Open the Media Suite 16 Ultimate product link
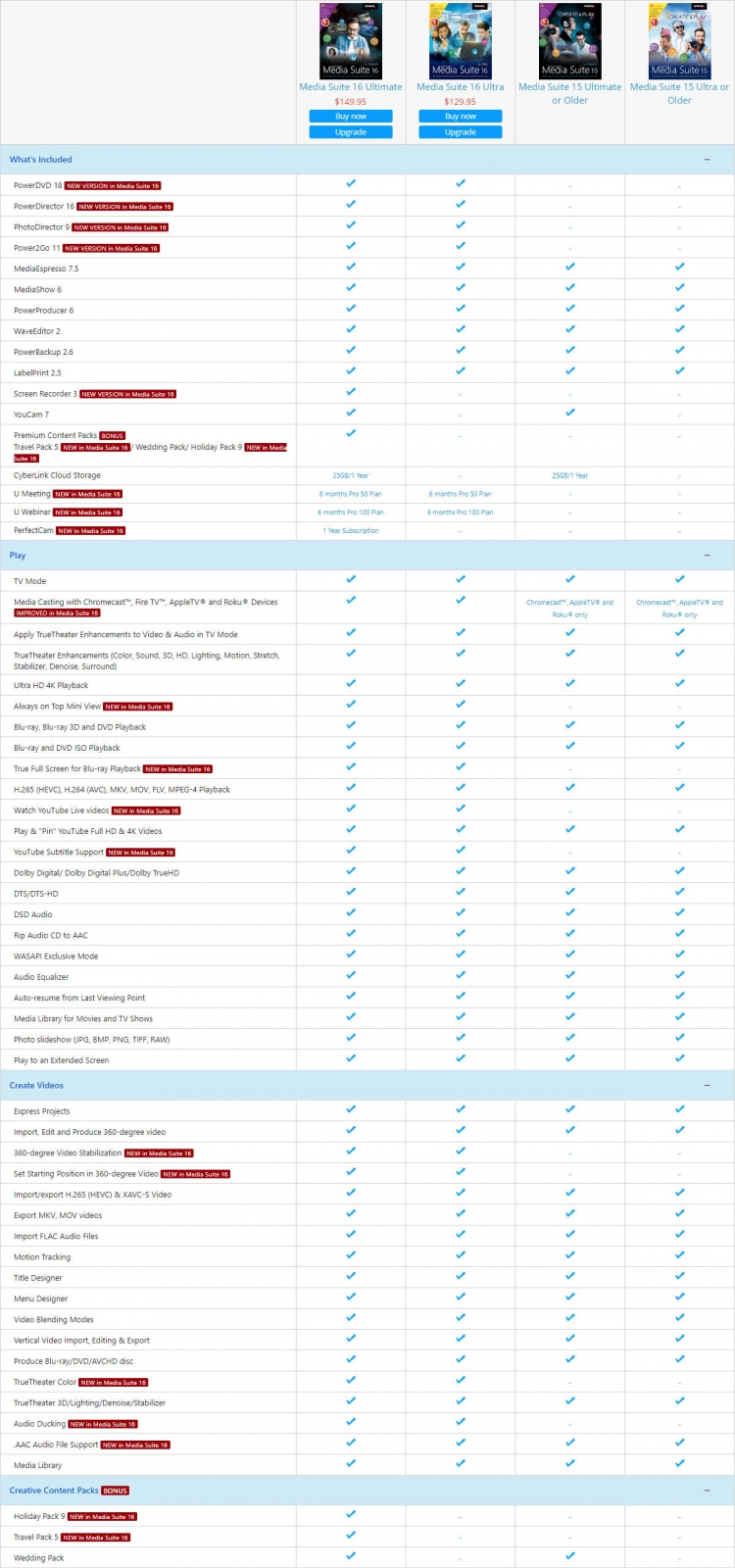Image resolution: width=735 pixels, height=1568 pixels. 351,87
